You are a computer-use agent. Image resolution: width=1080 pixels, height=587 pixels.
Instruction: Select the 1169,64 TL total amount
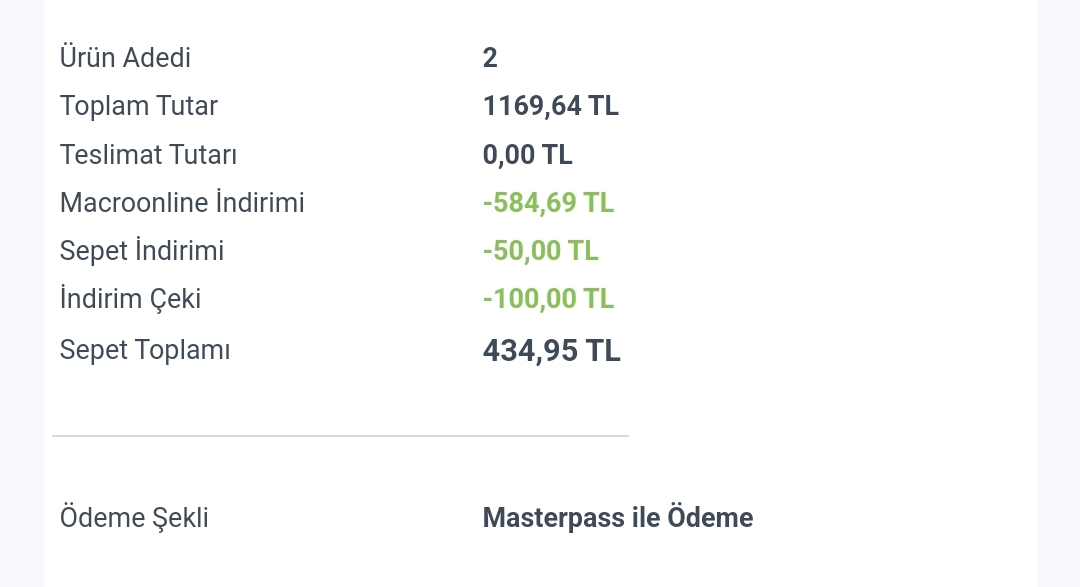point(550,106)
